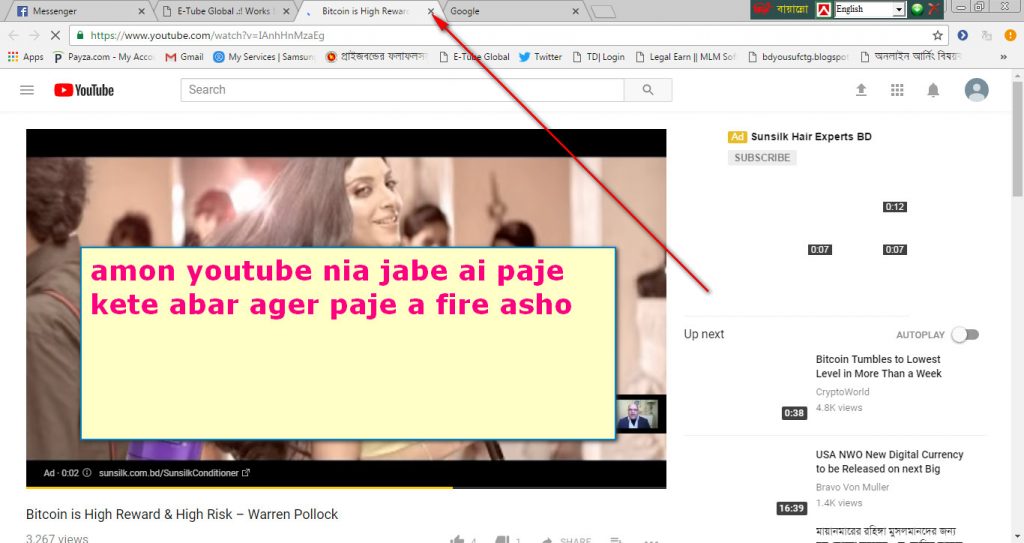Open the YouTube hamburger guide menu

[27, 90]
